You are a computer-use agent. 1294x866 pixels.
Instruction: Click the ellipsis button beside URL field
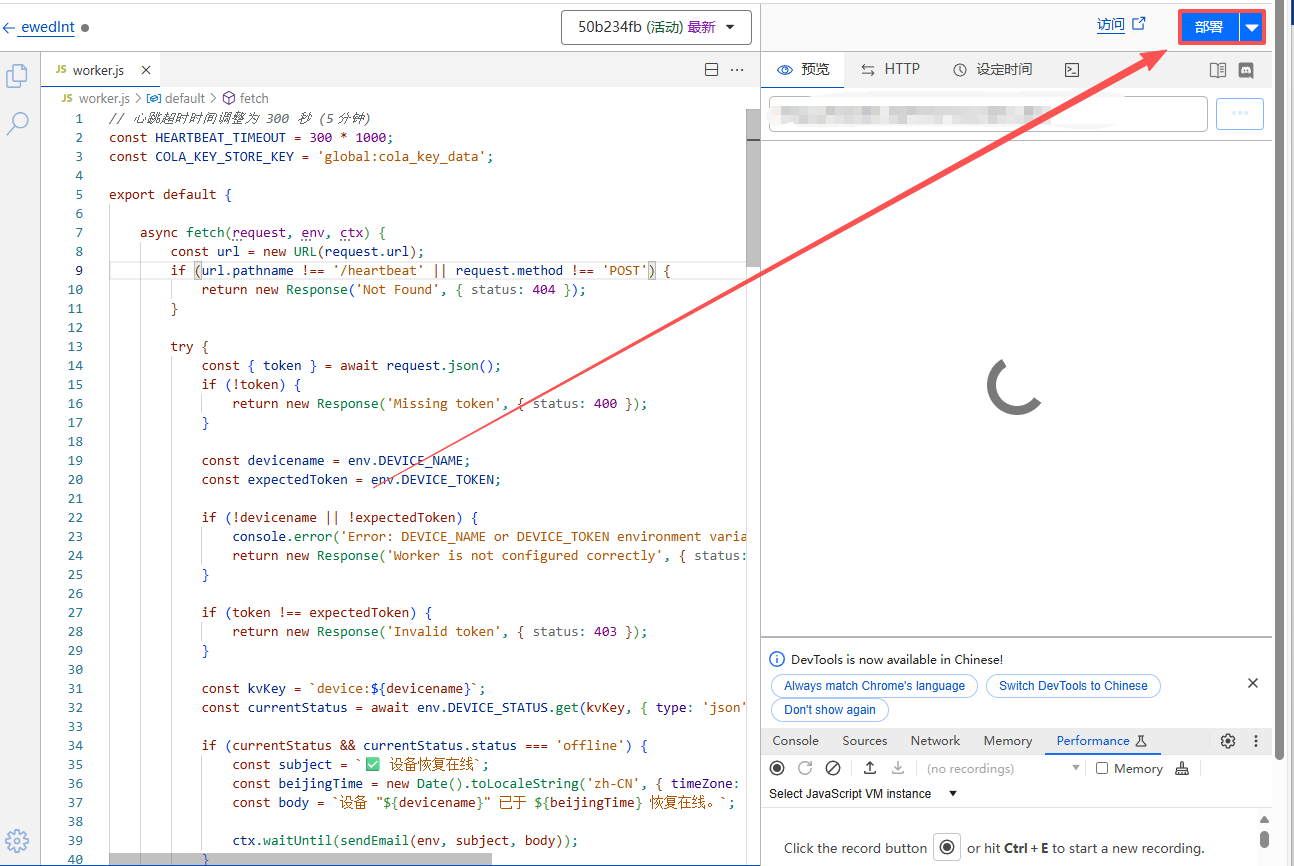(x=1240, y=114)
